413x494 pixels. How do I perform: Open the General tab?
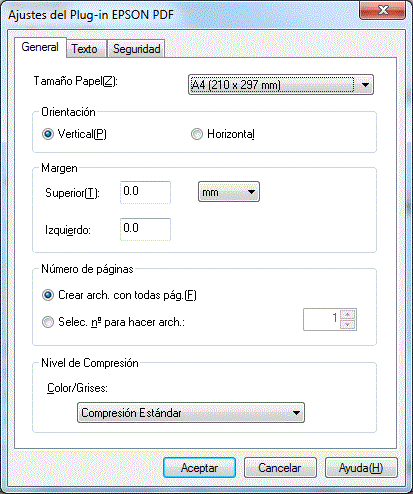click(x=40, y=47)
